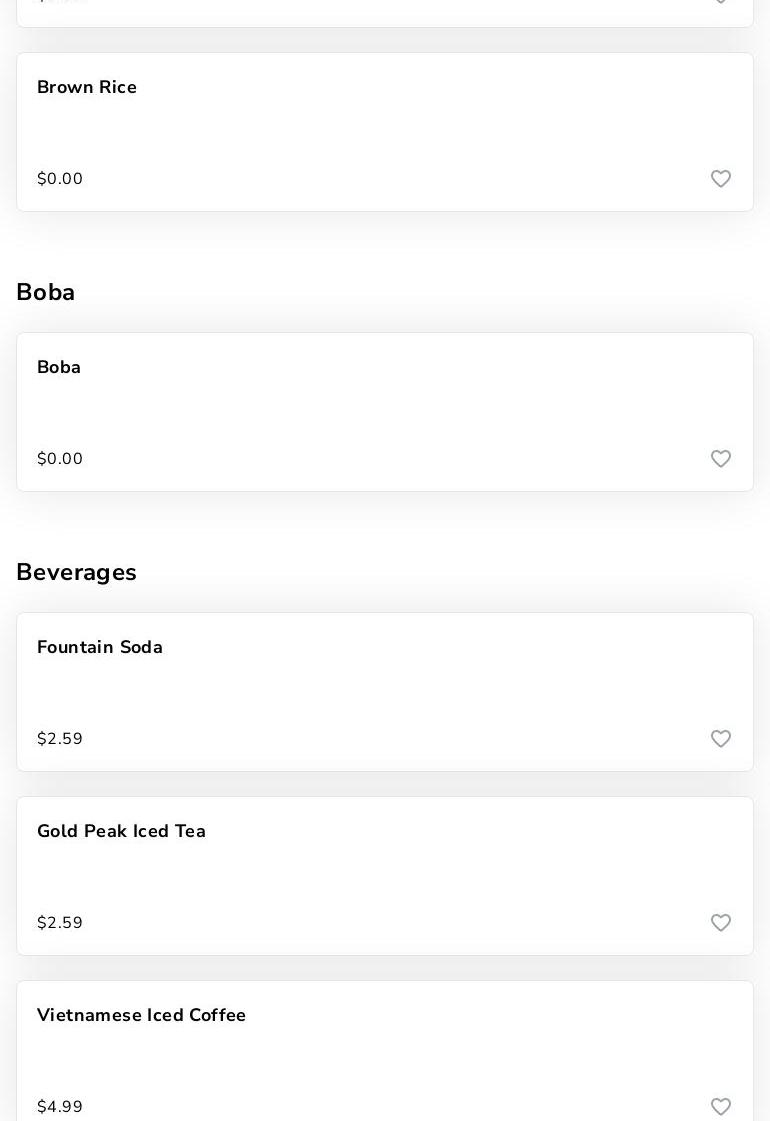Open the Vietnamese Iced Coffee title
The width and height of the screenshot is (770, 1121).
click(x=141, y=1016)
